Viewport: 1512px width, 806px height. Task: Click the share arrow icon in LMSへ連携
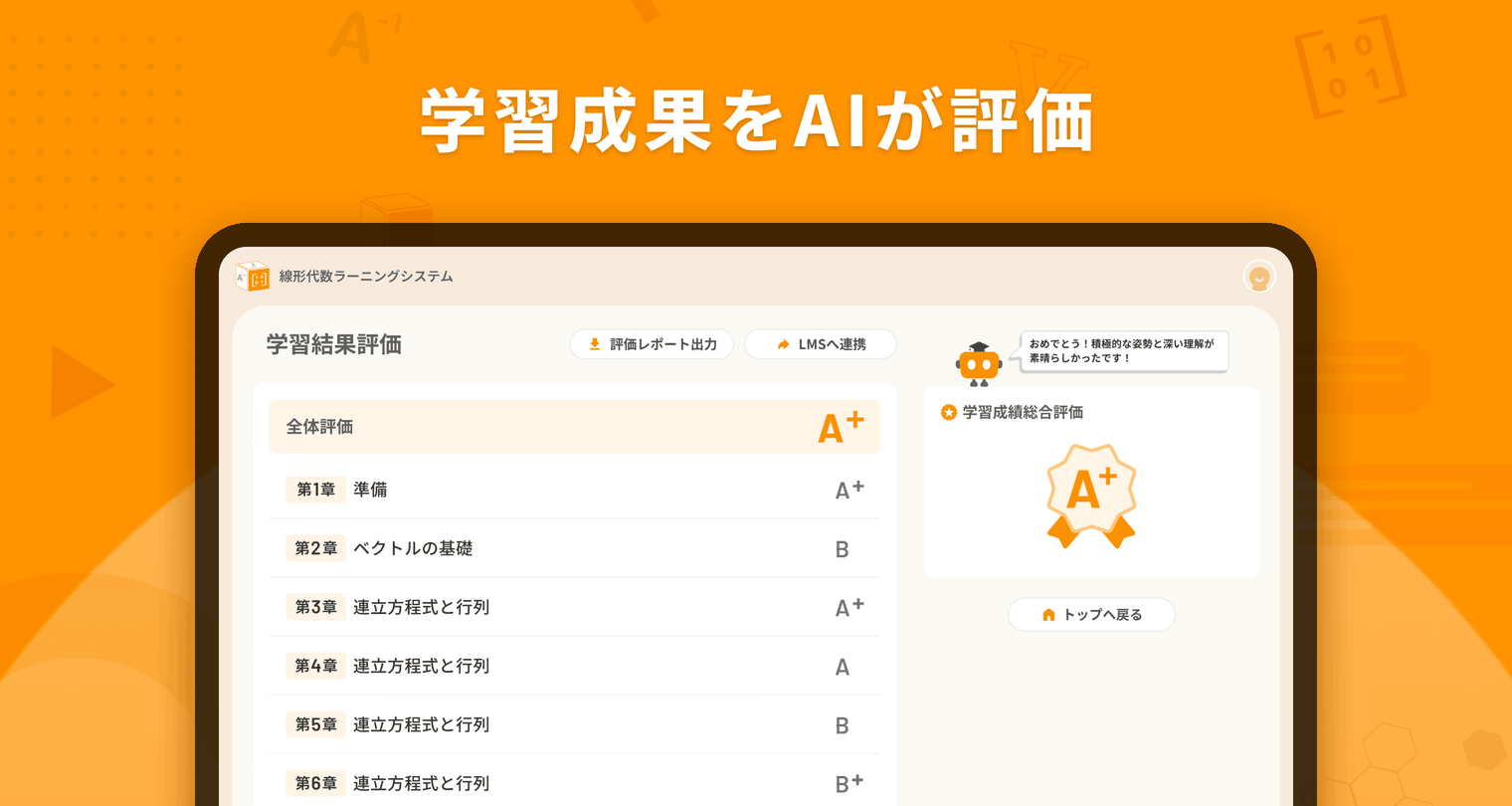point(784,344)
